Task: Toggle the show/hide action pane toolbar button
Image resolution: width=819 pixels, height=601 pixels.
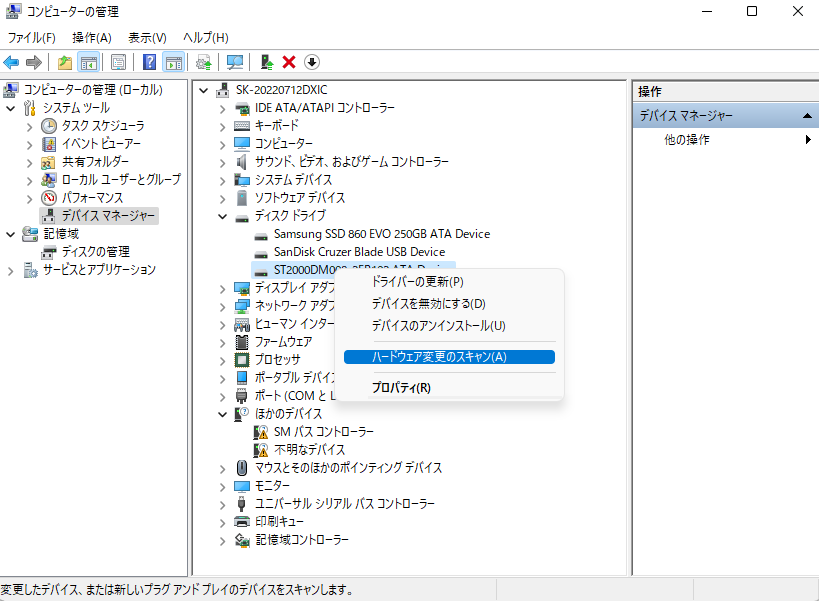Action: [x=173, y=62]
